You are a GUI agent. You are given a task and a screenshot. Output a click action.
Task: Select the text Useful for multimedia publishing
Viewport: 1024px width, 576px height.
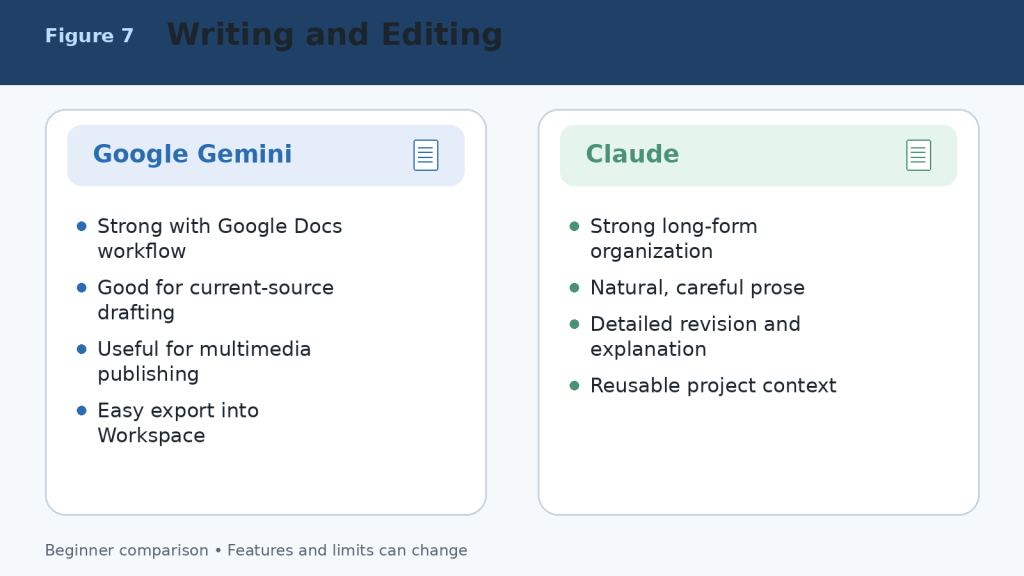204,361
